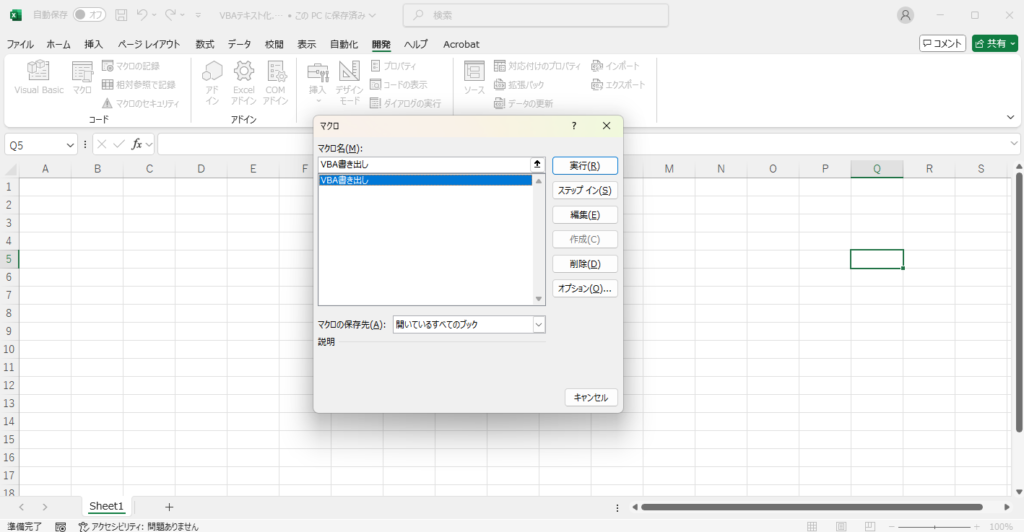
Task: Expand the Name Box dropdown arrow
Action: (x=70, y=145)
